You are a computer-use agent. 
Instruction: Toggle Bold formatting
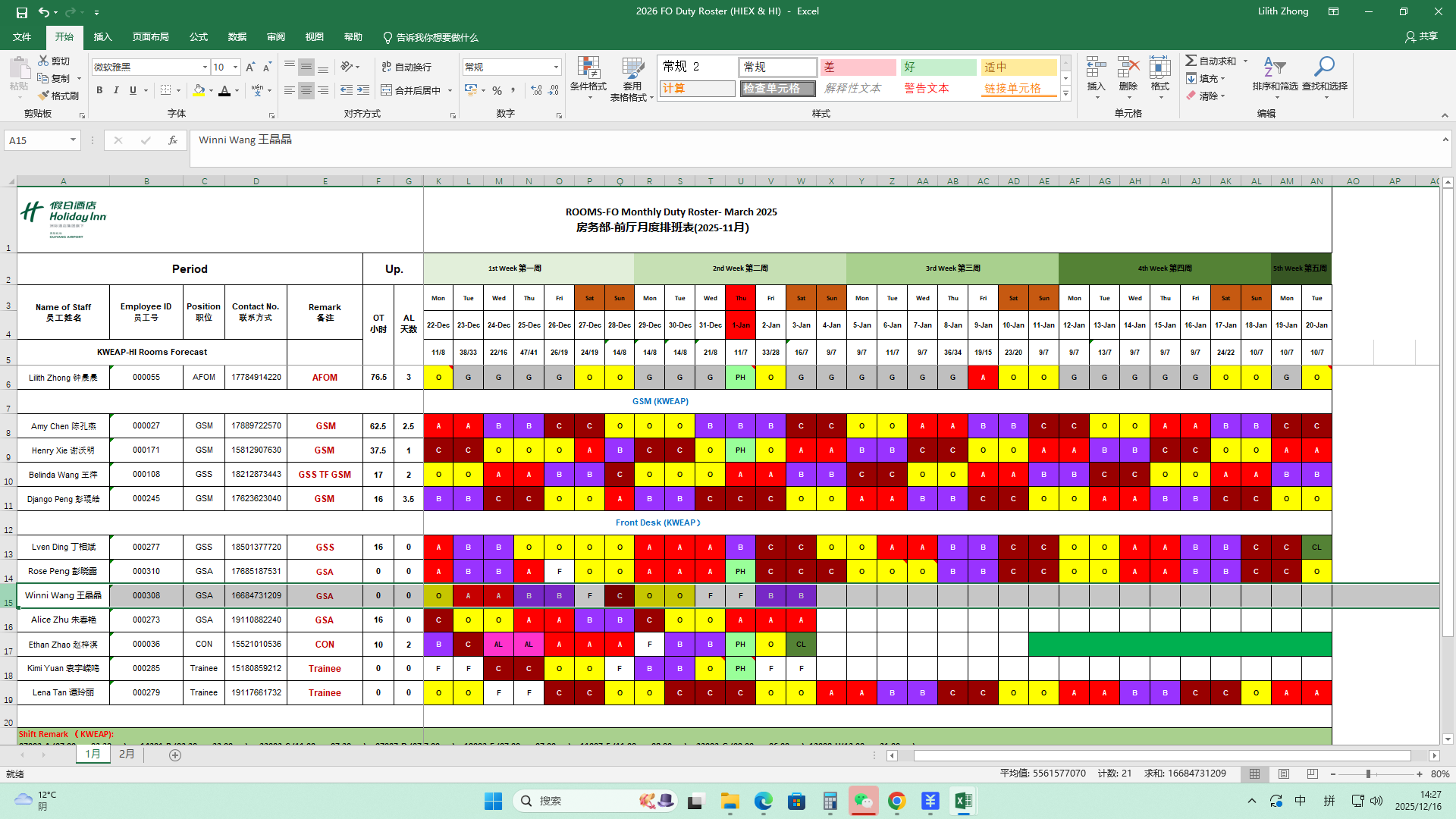[99, 90]
